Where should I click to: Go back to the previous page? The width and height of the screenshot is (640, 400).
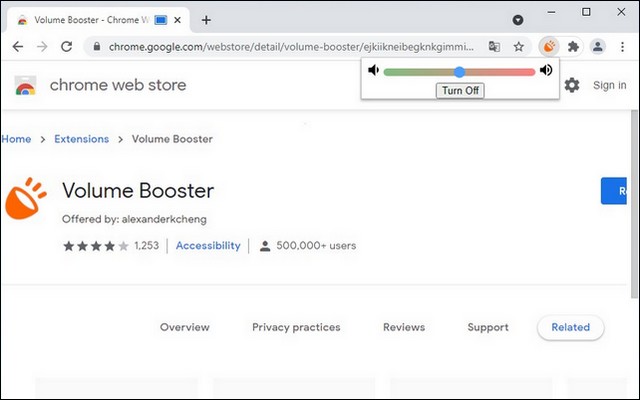pyautogui.click(x=18, y=47)
